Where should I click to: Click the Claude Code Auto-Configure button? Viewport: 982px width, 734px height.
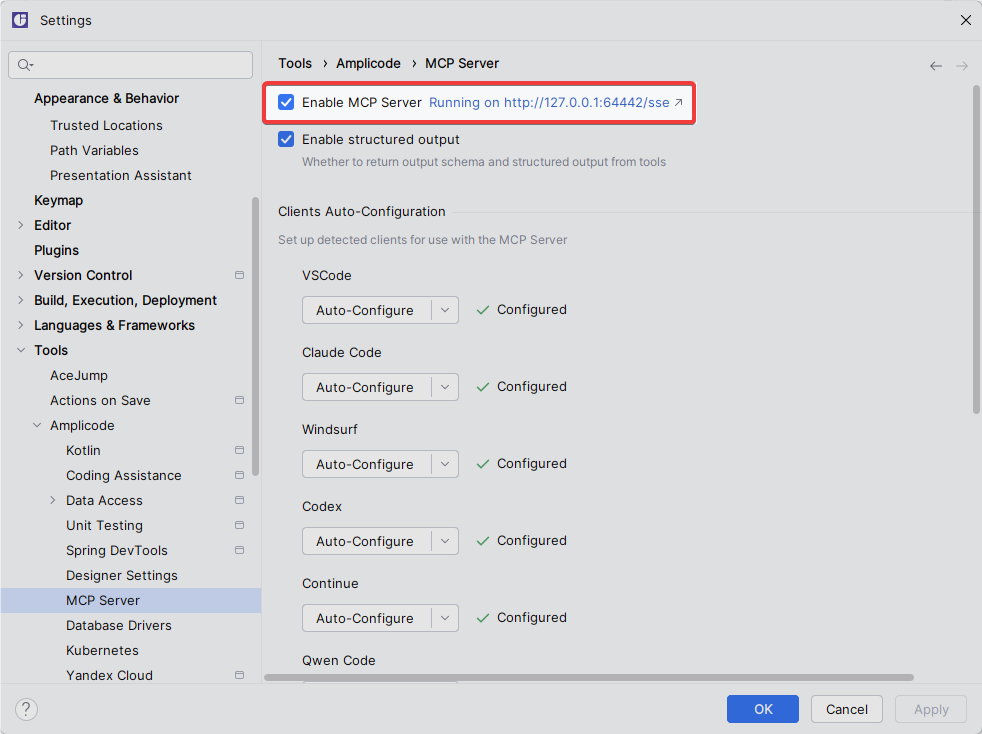coord(366,387)
